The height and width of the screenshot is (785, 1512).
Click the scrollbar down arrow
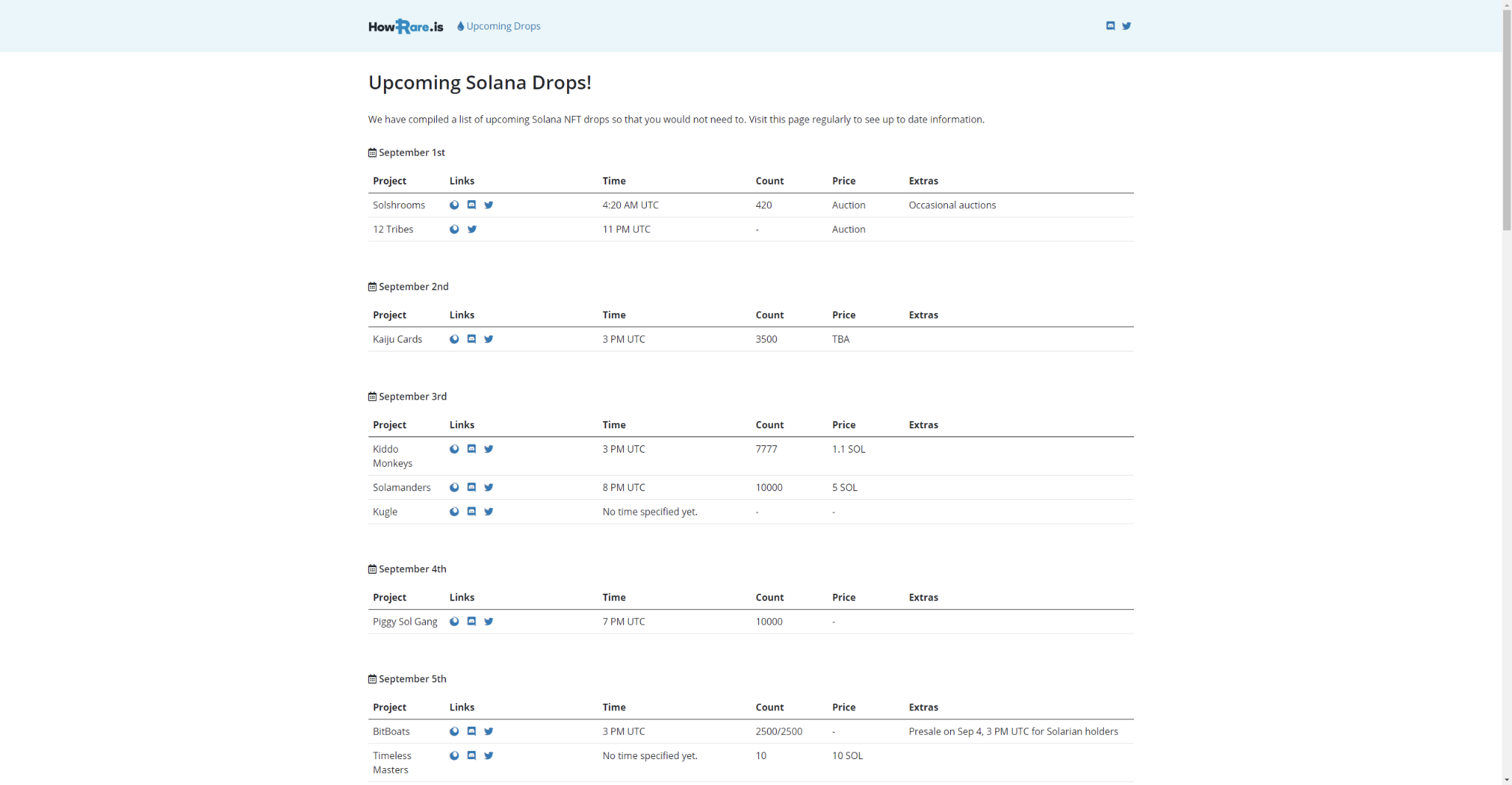1507,779
